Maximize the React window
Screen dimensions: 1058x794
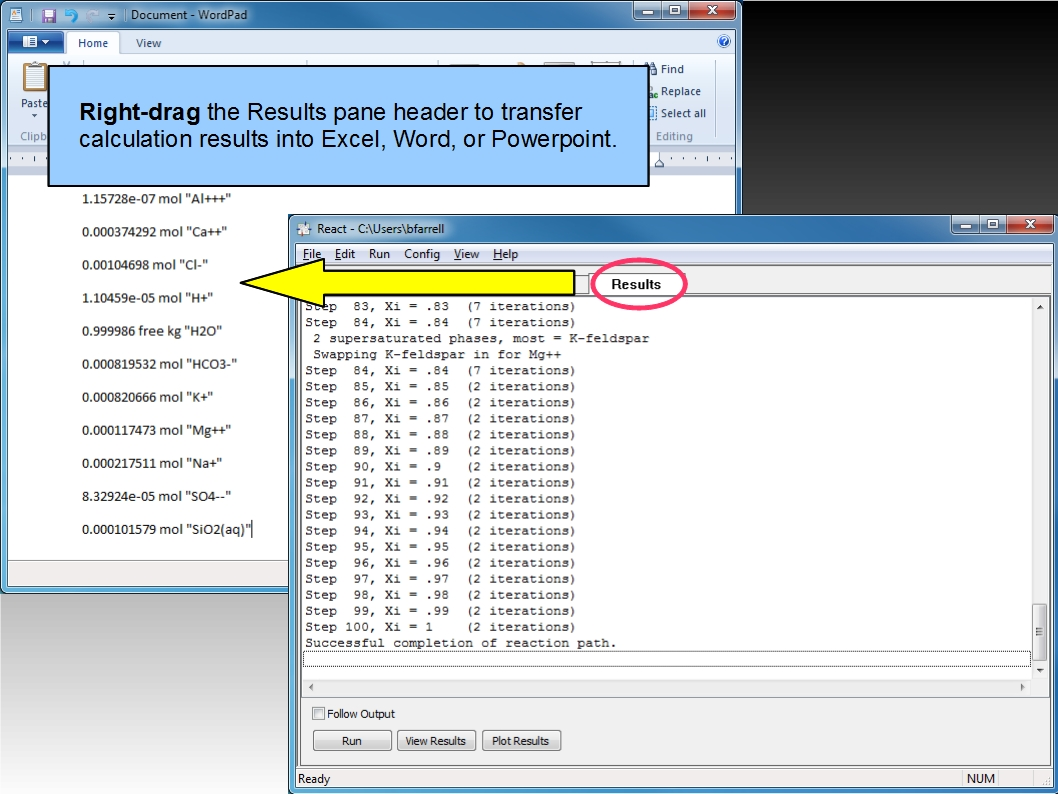(x=993, y=225)
